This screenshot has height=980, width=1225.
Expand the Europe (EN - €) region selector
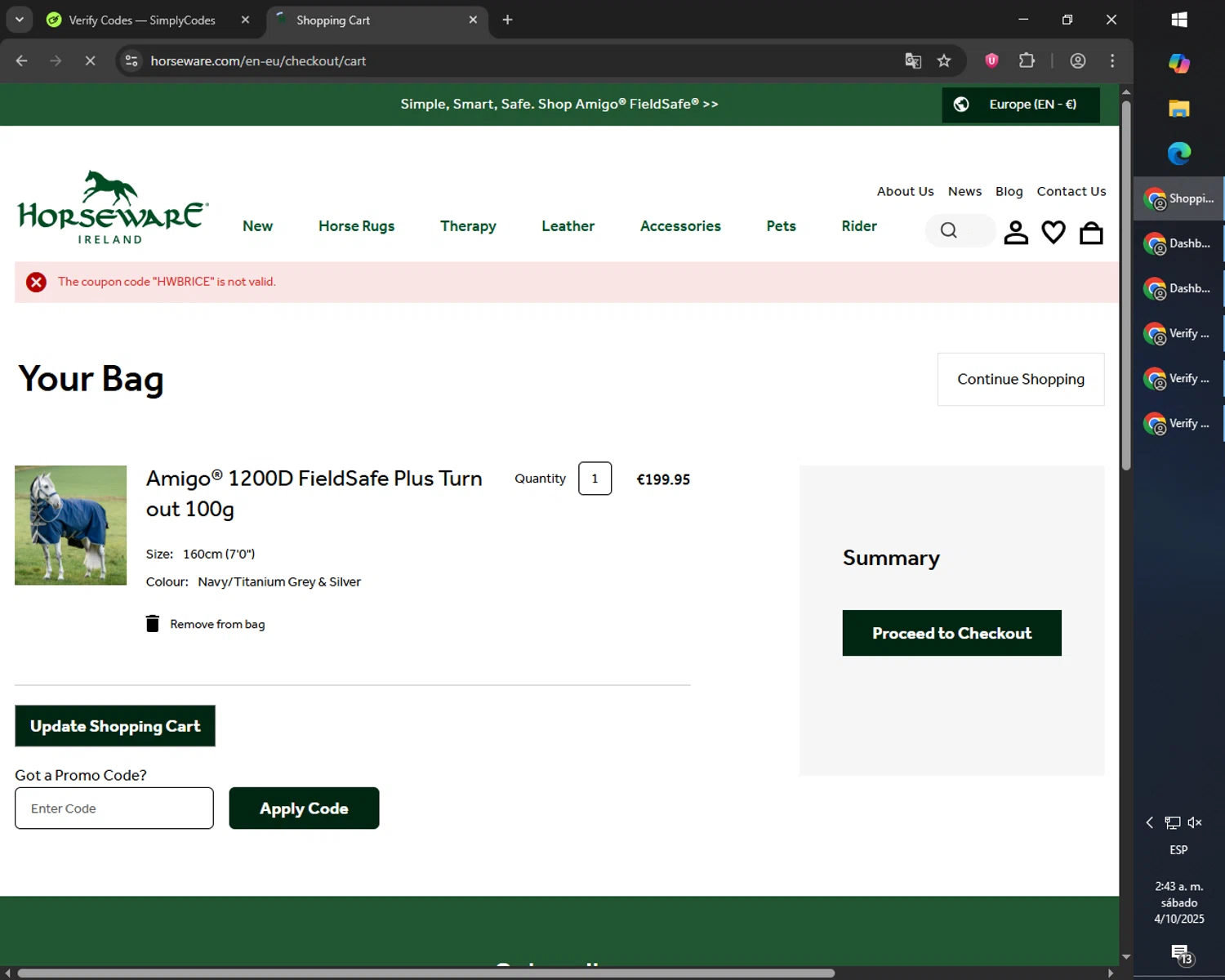[x=1021, y=105]
